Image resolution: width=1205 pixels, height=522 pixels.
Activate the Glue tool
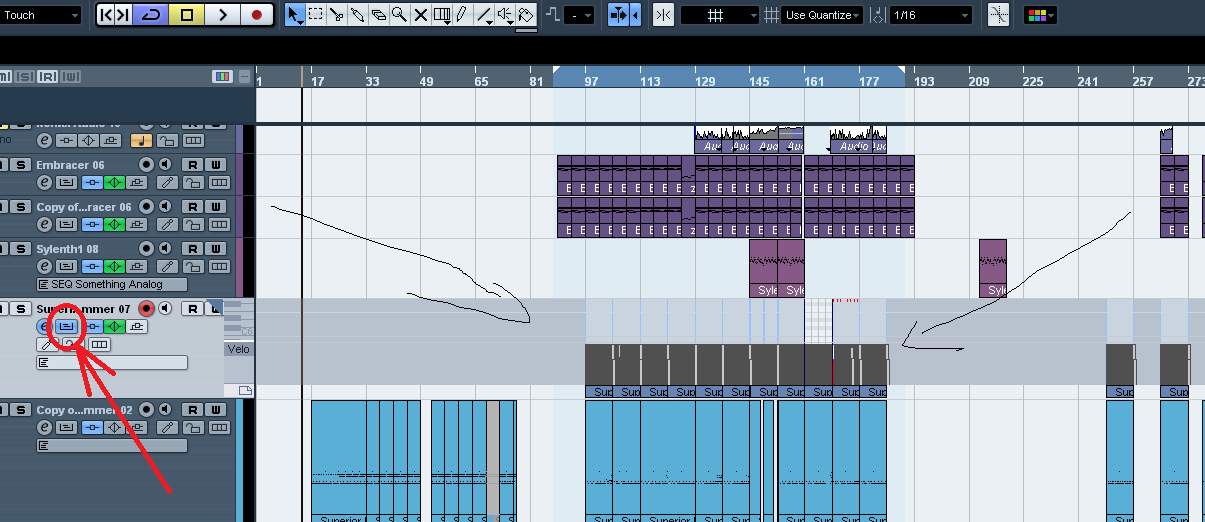(x=357, y=15)
